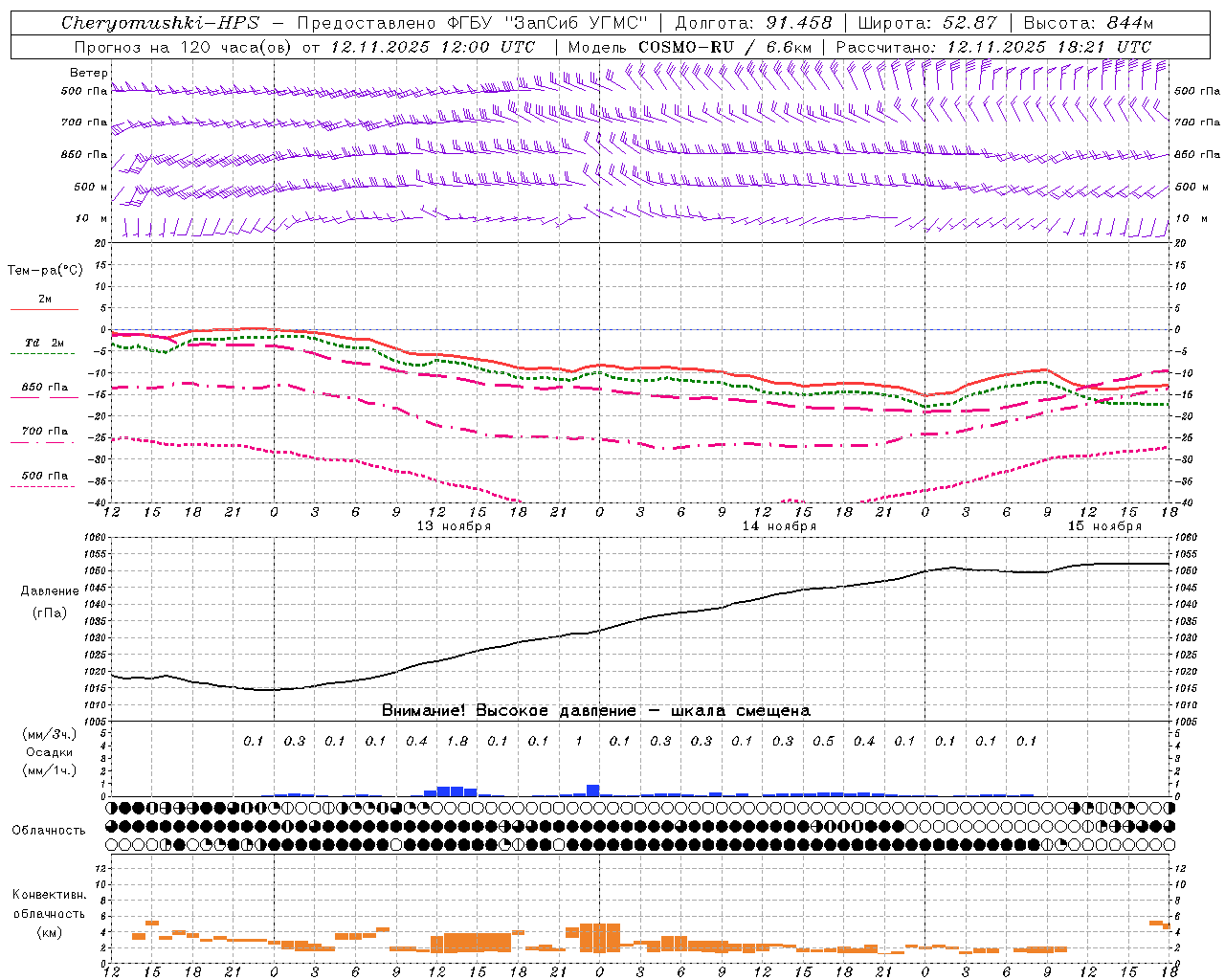
Task: Click the 700 гПа temperature legend entry
Action: 45,432
